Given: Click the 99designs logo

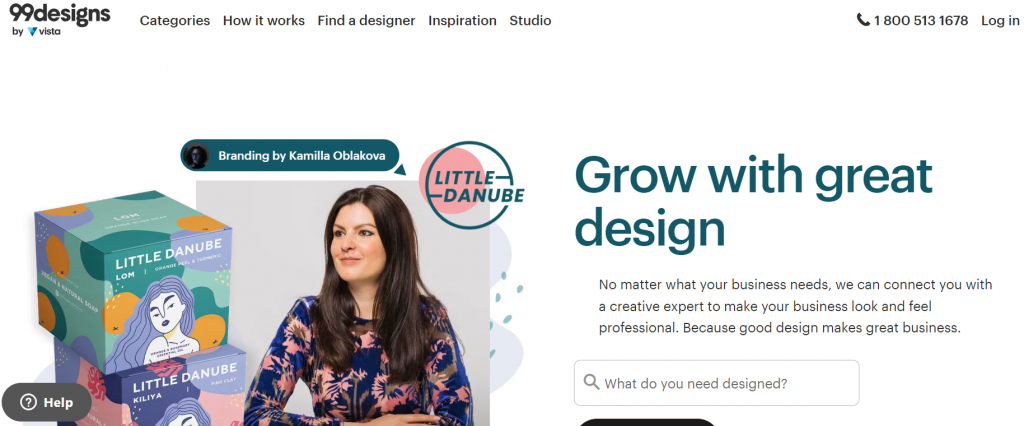Looking at the screenshot, I should pos(59,14).
